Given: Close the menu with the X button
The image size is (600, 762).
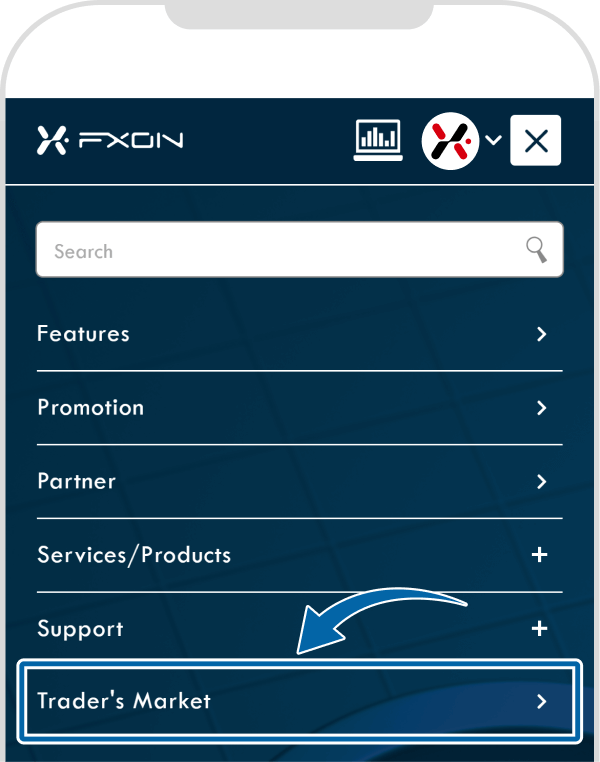Looking at the screenshot, I should pyautogui.click(x=535, y=140).
